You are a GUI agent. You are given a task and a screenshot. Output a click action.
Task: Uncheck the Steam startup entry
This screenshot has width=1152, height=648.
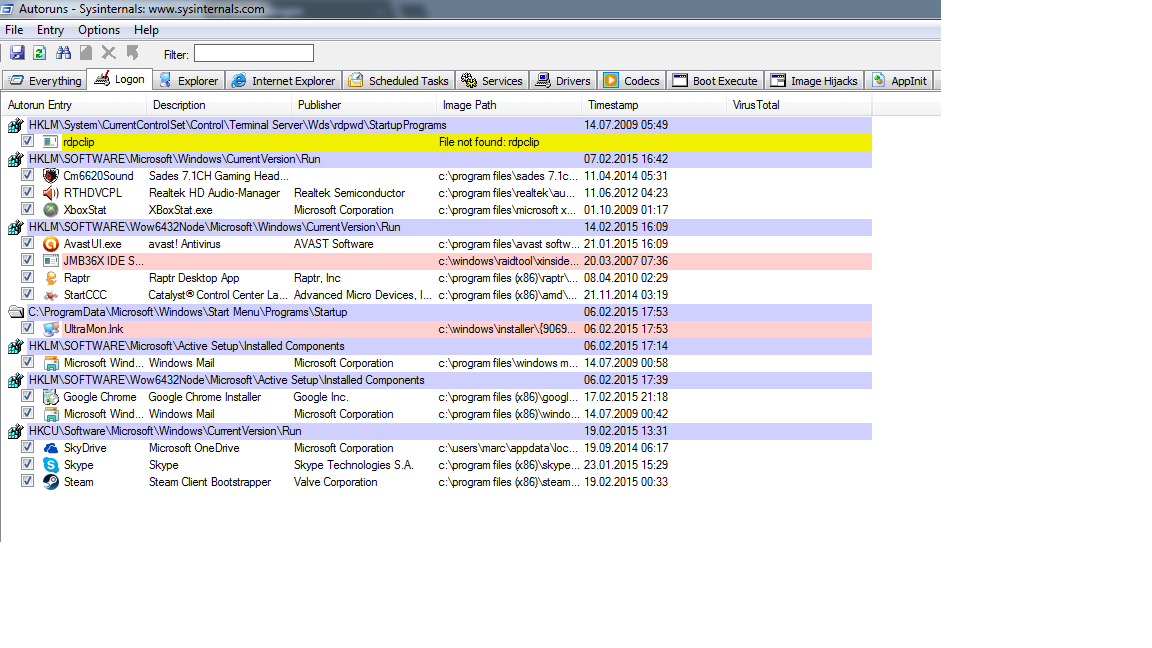point(27,481)
